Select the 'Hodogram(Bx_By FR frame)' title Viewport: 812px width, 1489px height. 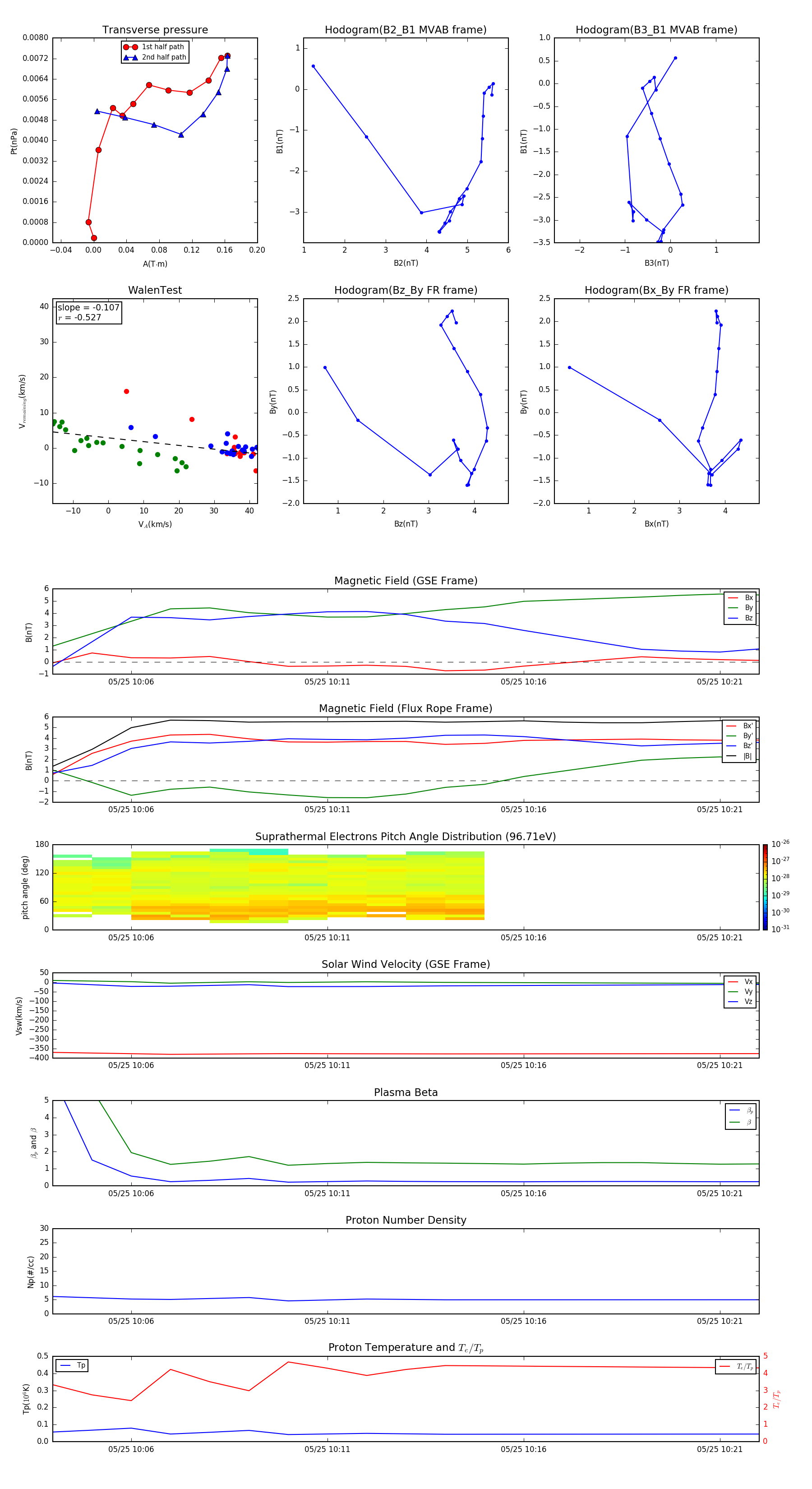tap(656, 290)
